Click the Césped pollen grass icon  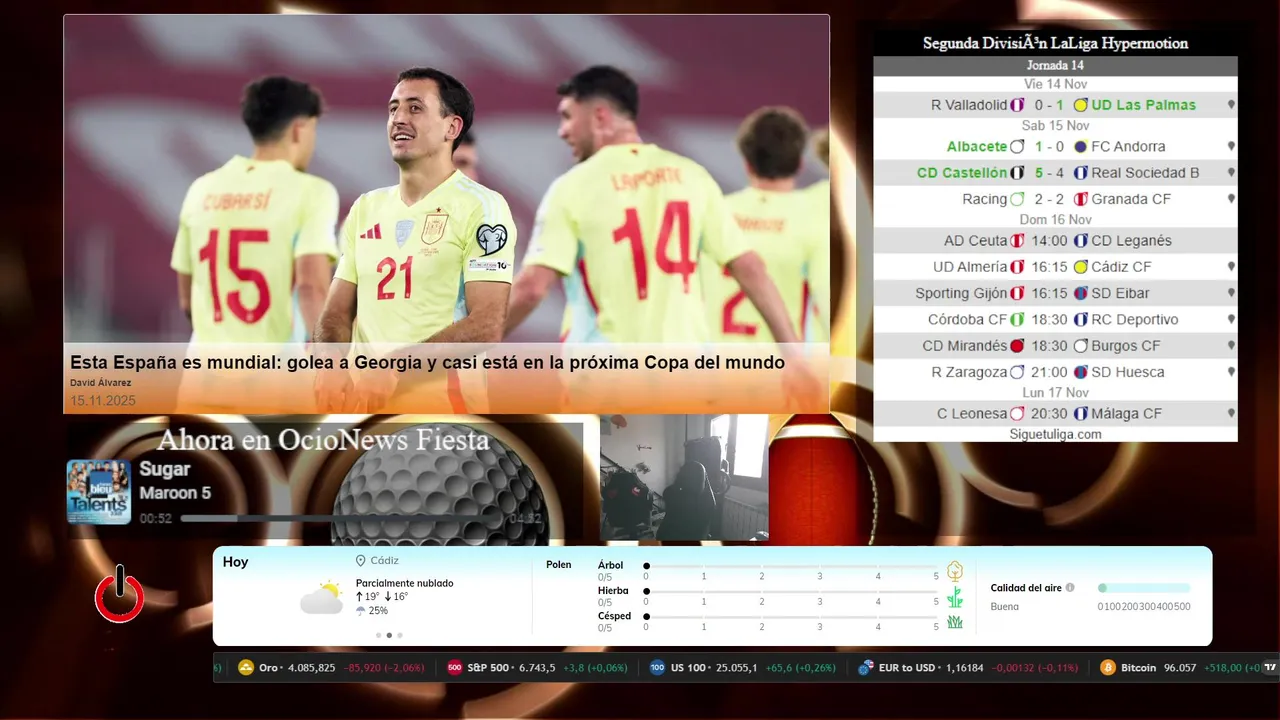[x=955, y=622]
